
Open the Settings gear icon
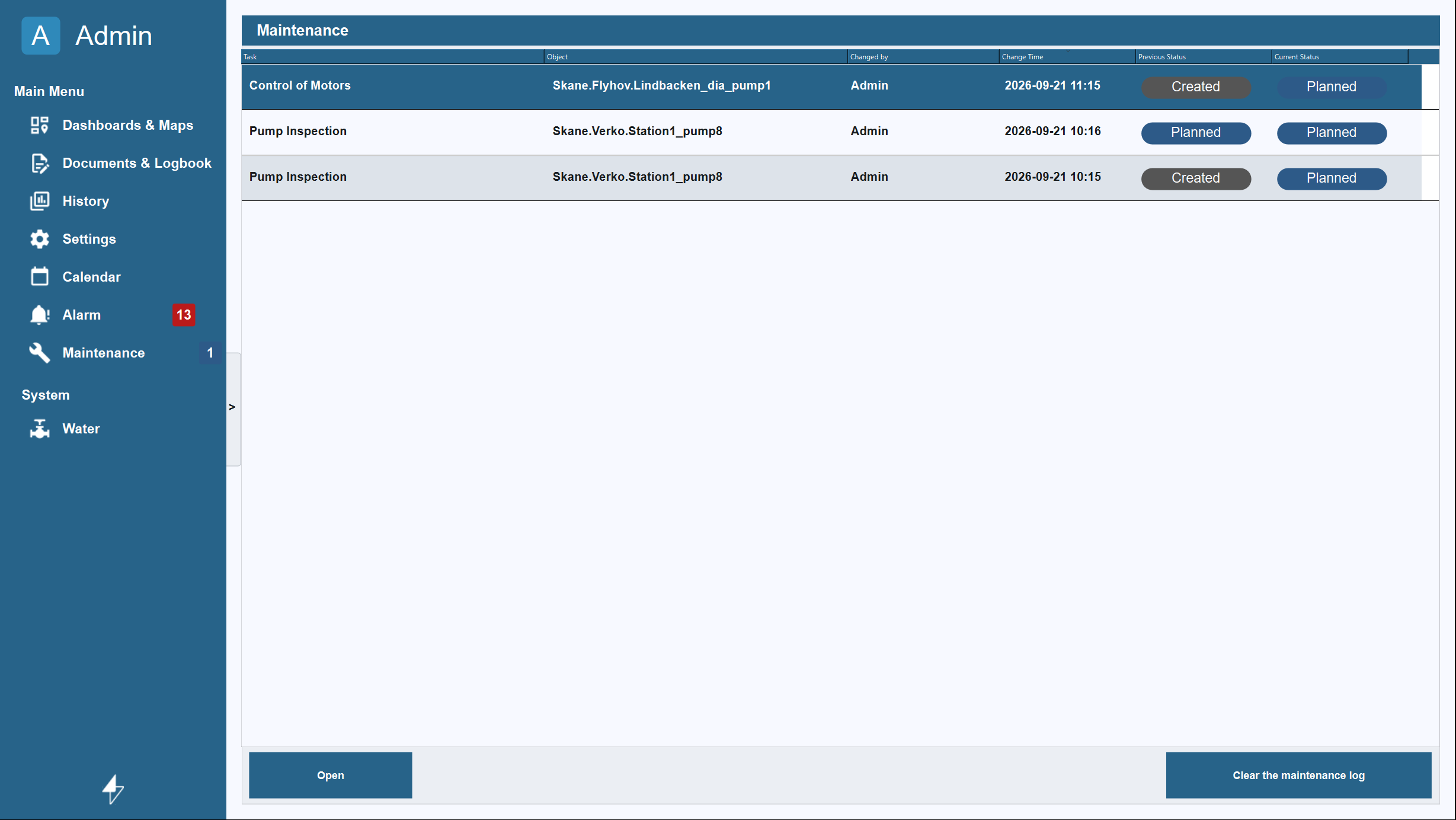point(40,239)
